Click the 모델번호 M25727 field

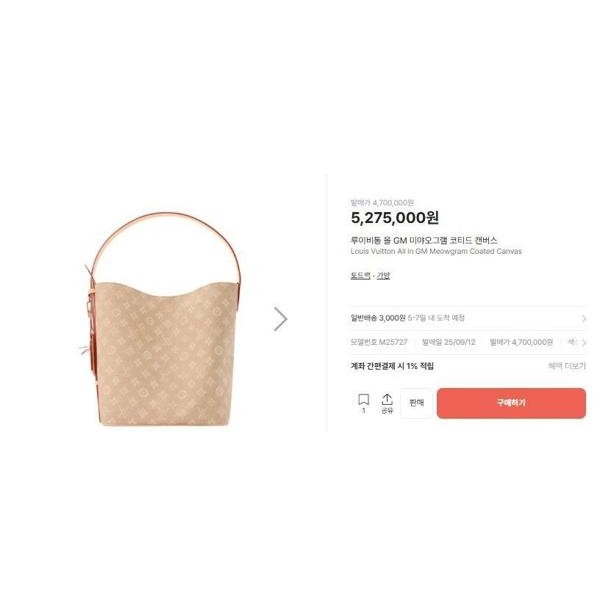point(379,342)
